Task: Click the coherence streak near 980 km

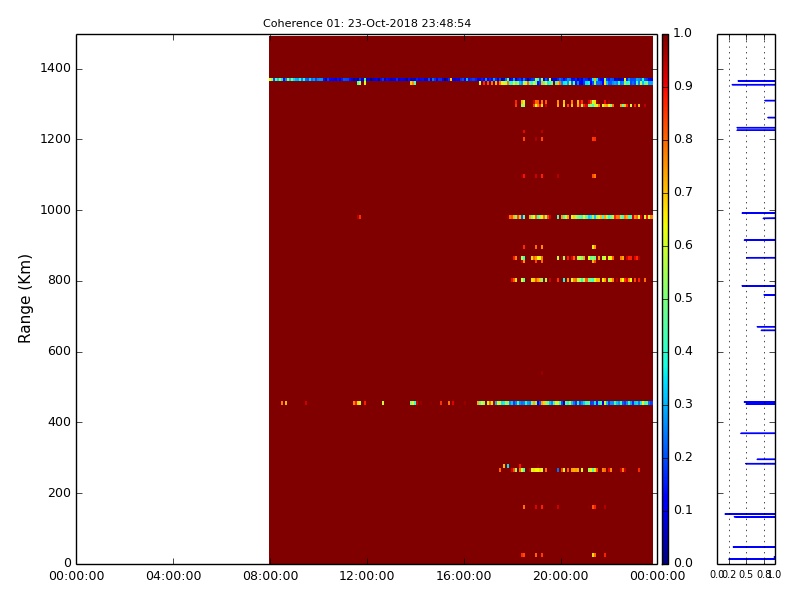Action: tap(581, 217)
